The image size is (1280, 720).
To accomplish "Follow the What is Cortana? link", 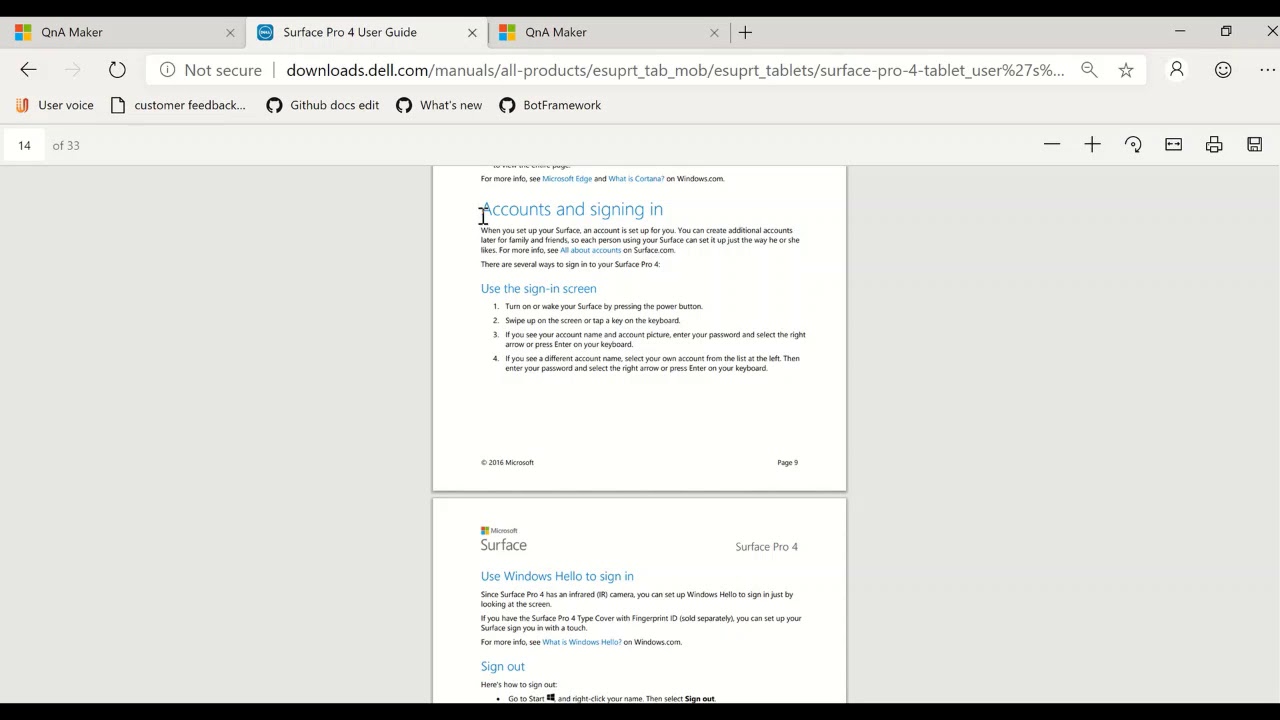I will (x=636, y=179).
